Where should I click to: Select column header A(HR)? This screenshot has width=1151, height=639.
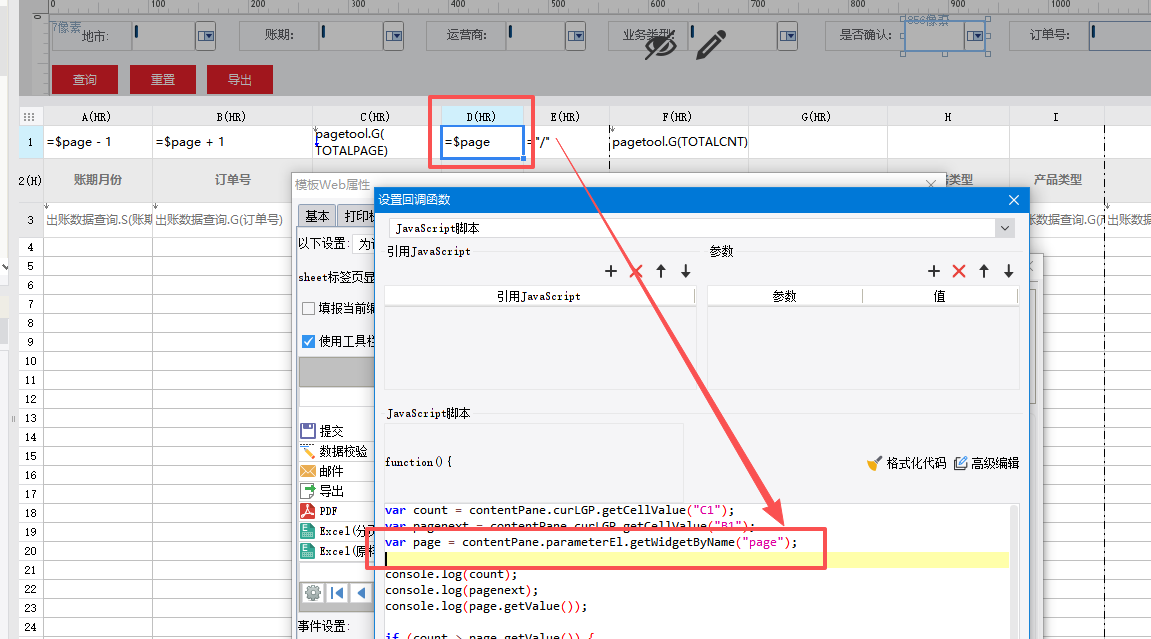click(x=96, y=117)
